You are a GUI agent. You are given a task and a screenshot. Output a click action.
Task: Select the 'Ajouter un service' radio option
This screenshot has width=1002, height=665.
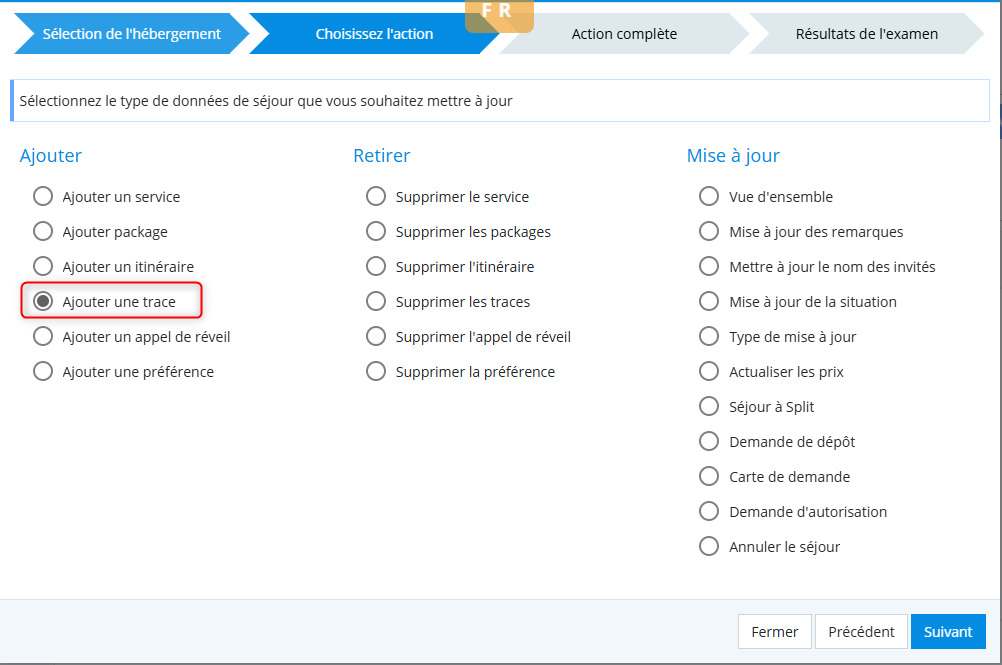(x=43, y=197)
